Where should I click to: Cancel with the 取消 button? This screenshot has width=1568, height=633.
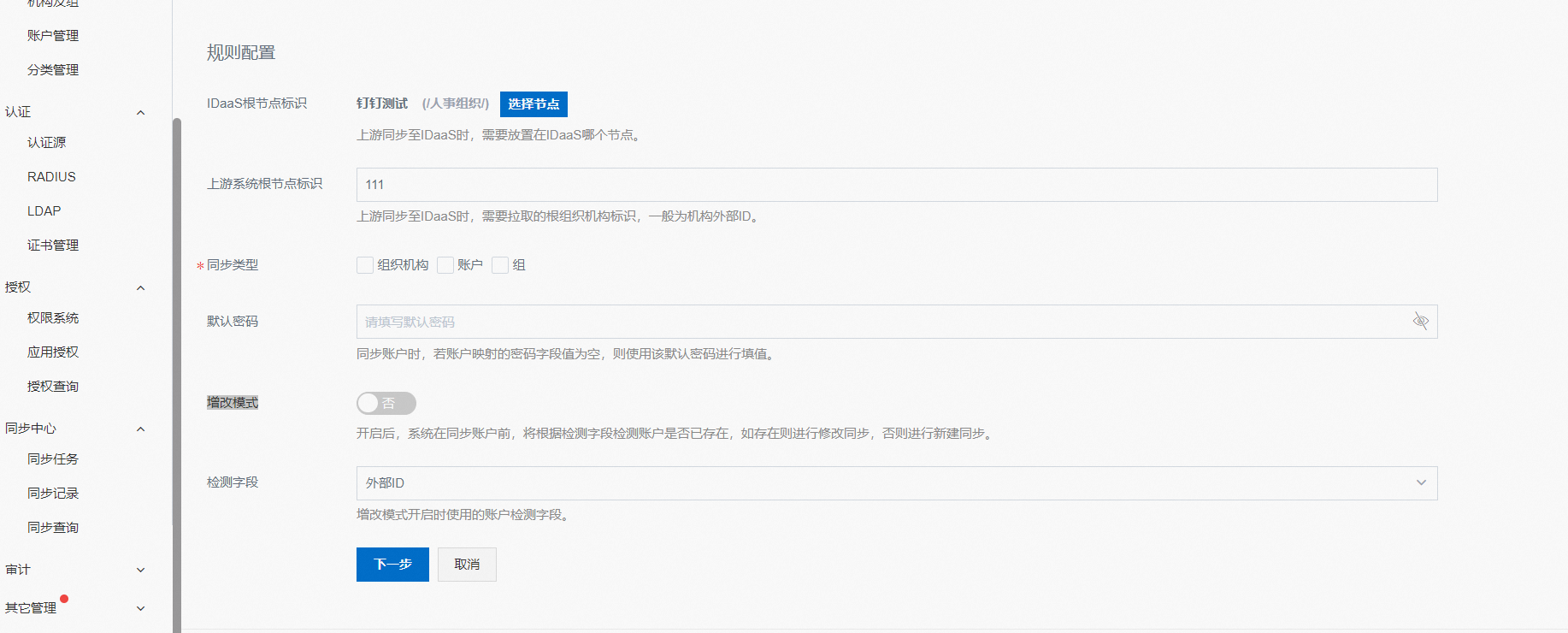tap(467, 565)
